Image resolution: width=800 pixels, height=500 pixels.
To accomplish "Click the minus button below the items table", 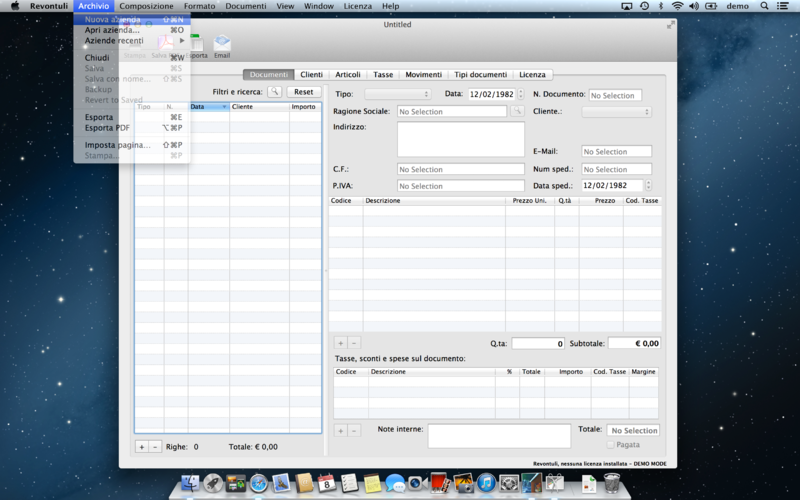I will (x=354, y=343).
